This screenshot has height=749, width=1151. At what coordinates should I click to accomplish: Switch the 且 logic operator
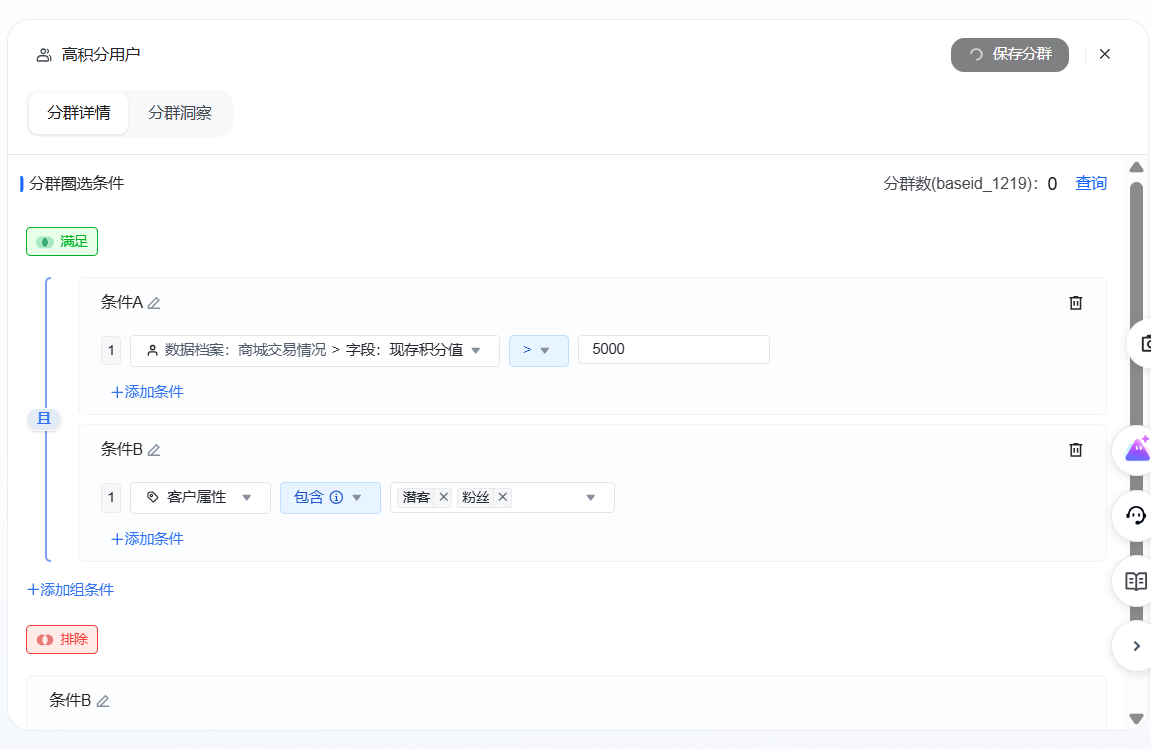pyautogui.click(x=44, y=419)
